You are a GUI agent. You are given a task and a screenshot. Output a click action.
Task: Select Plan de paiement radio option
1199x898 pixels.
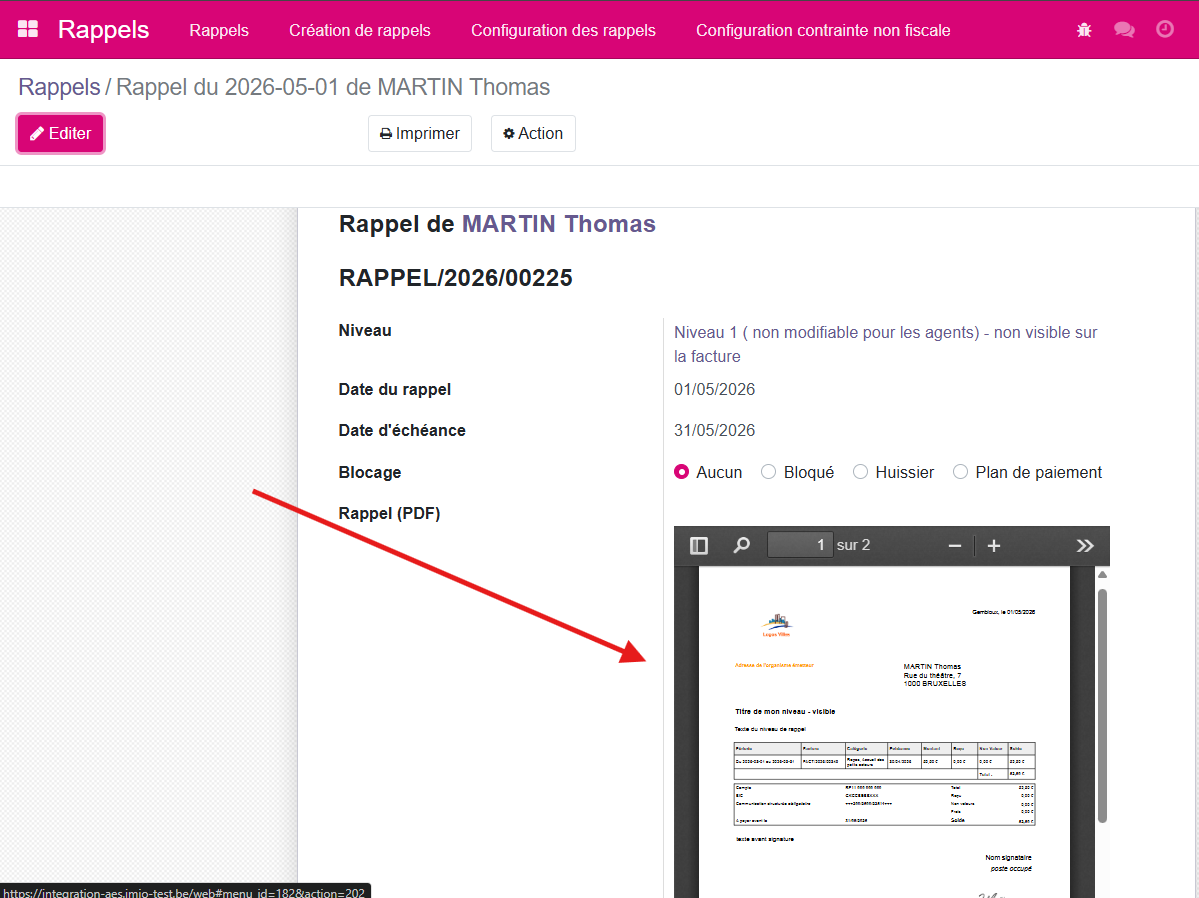pos(960,472)
